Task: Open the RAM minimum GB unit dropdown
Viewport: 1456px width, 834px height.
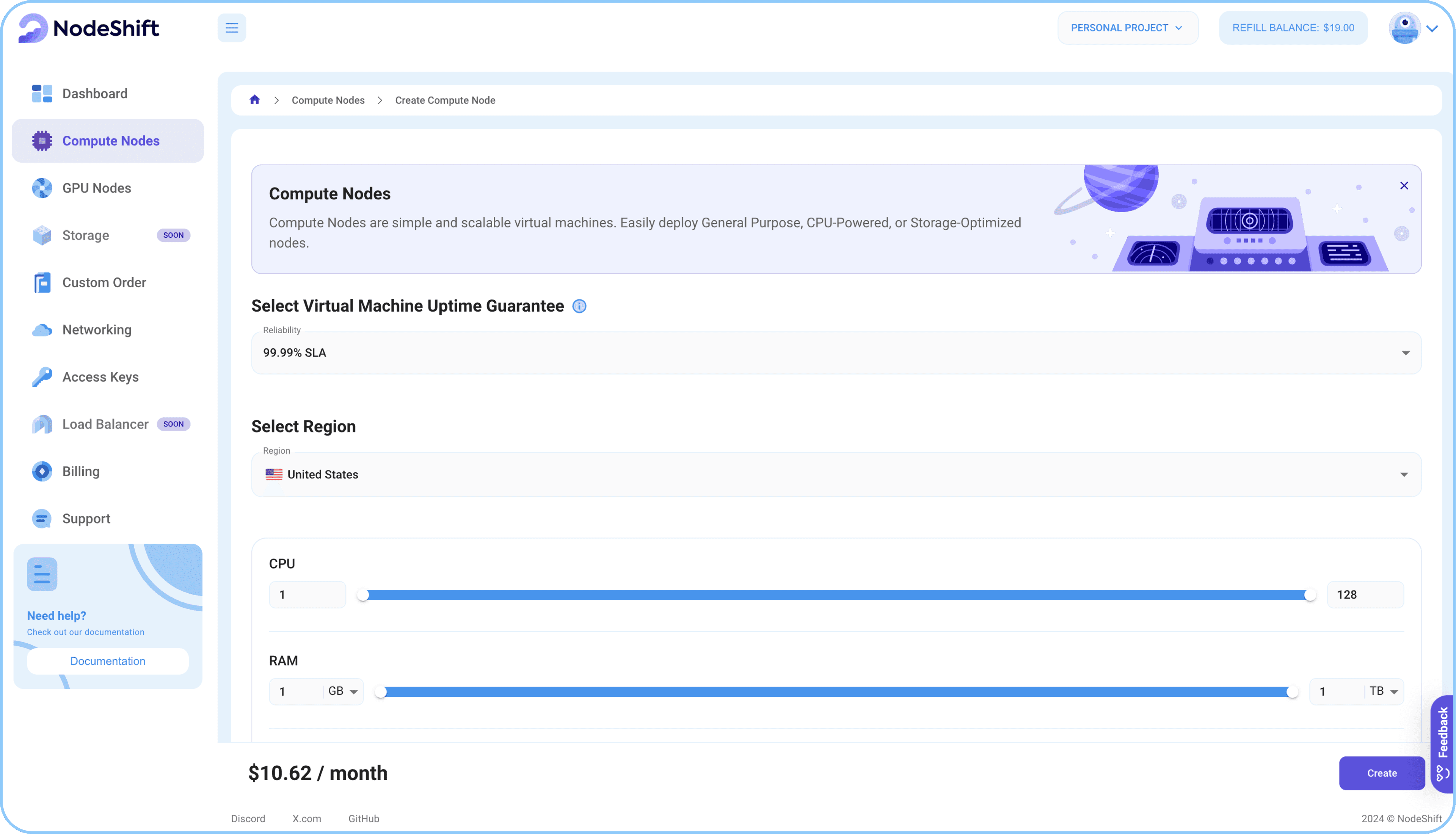Action: (342, 691)
